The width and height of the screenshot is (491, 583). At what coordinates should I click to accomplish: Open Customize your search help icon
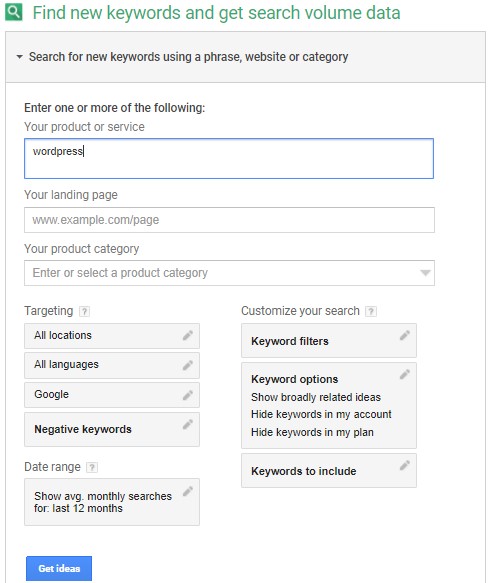point(371,311)
